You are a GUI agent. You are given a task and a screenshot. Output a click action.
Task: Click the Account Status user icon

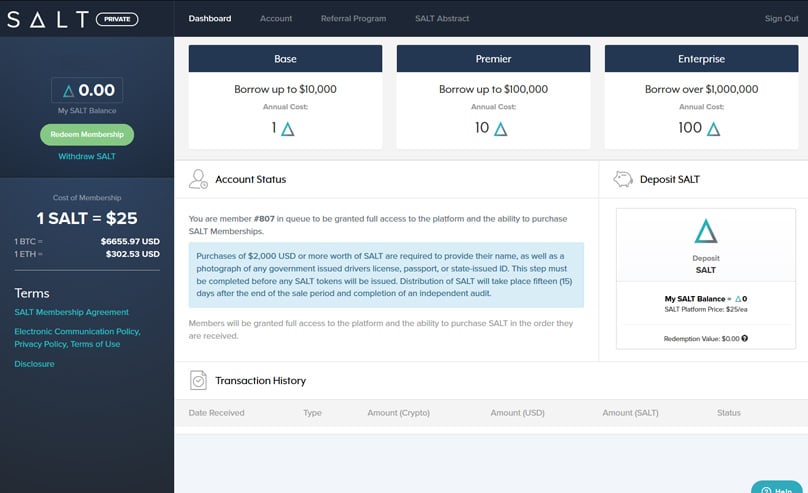click(198, 179)
